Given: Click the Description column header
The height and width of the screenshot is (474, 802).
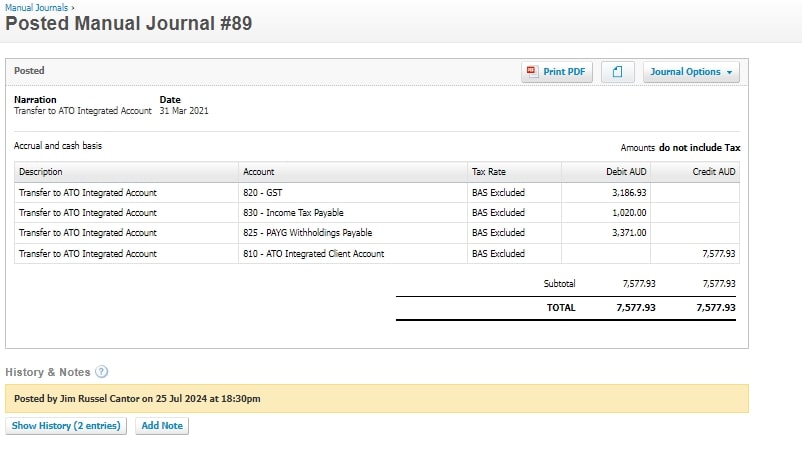Looking at the screenshot, I should [41, 172].
